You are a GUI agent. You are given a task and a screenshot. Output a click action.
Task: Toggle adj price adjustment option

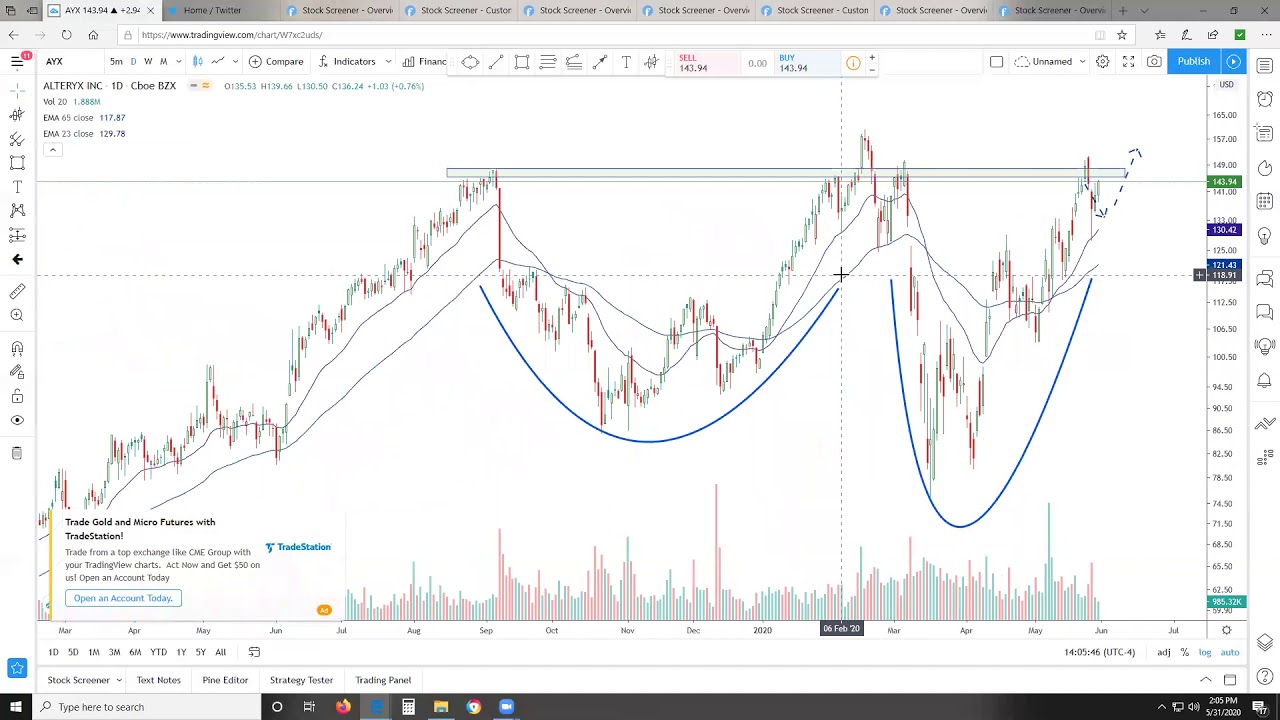1164,652
